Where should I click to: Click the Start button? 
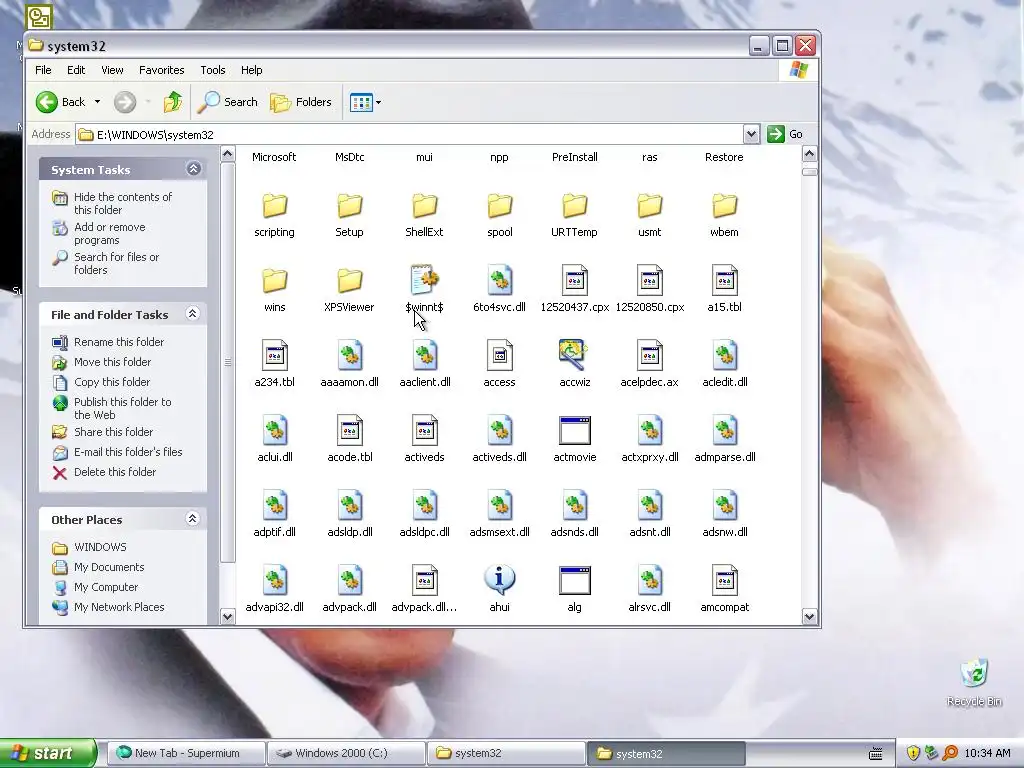[48, 753]
